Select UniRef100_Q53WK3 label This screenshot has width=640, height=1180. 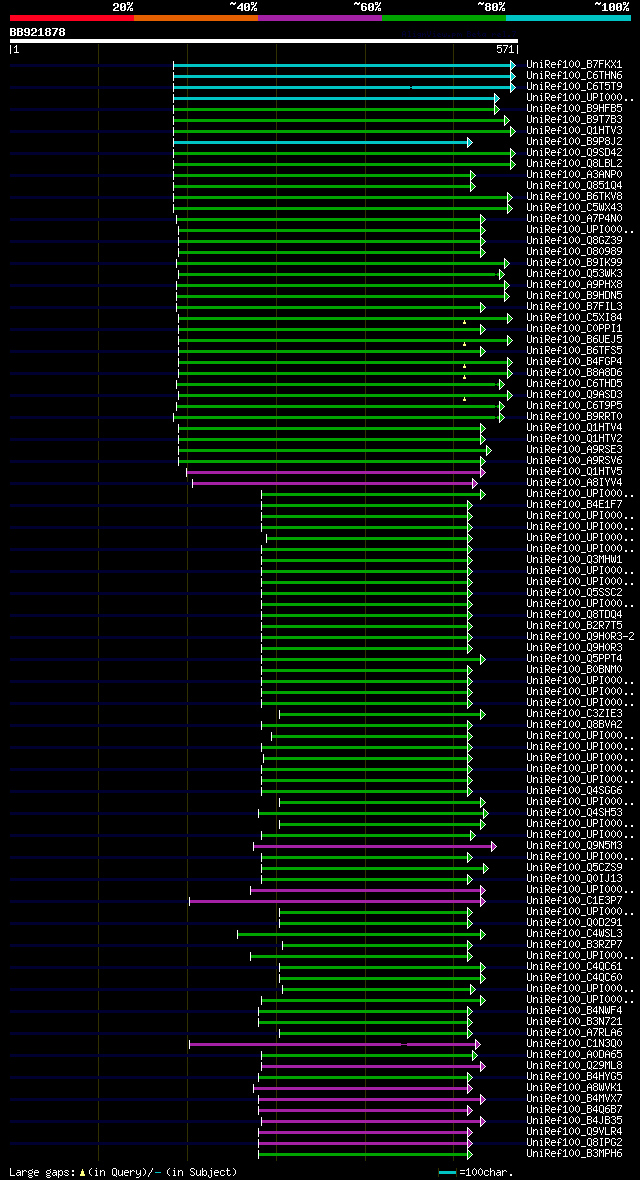[x=574, y=274]
